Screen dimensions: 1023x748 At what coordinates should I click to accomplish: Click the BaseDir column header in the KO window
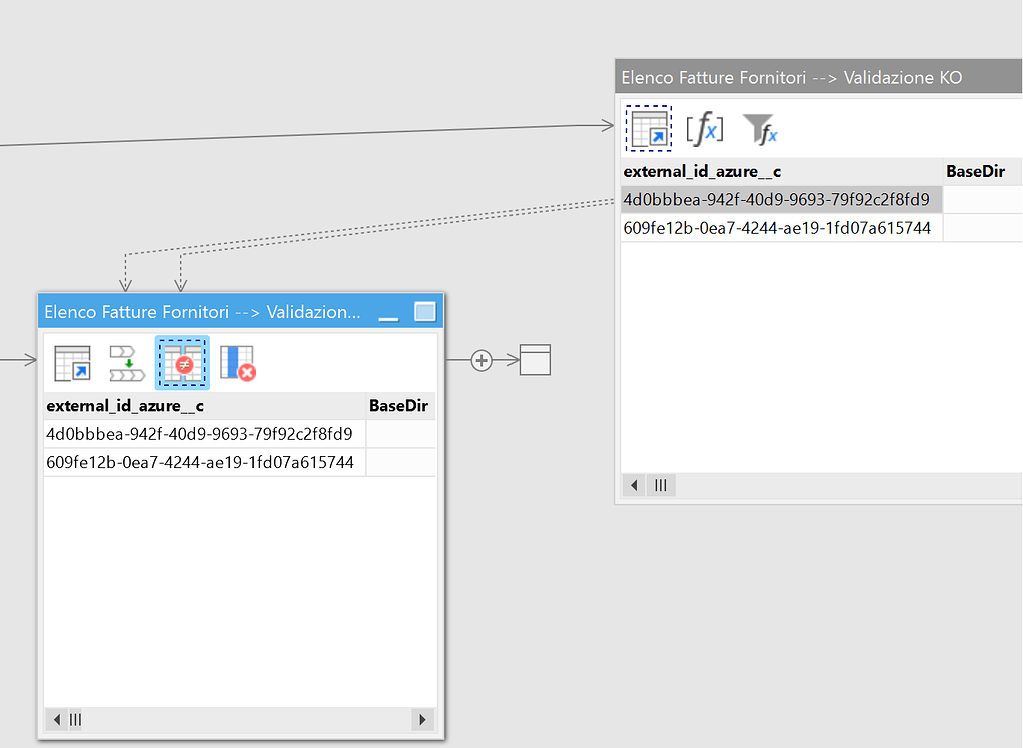pos(975,171)
